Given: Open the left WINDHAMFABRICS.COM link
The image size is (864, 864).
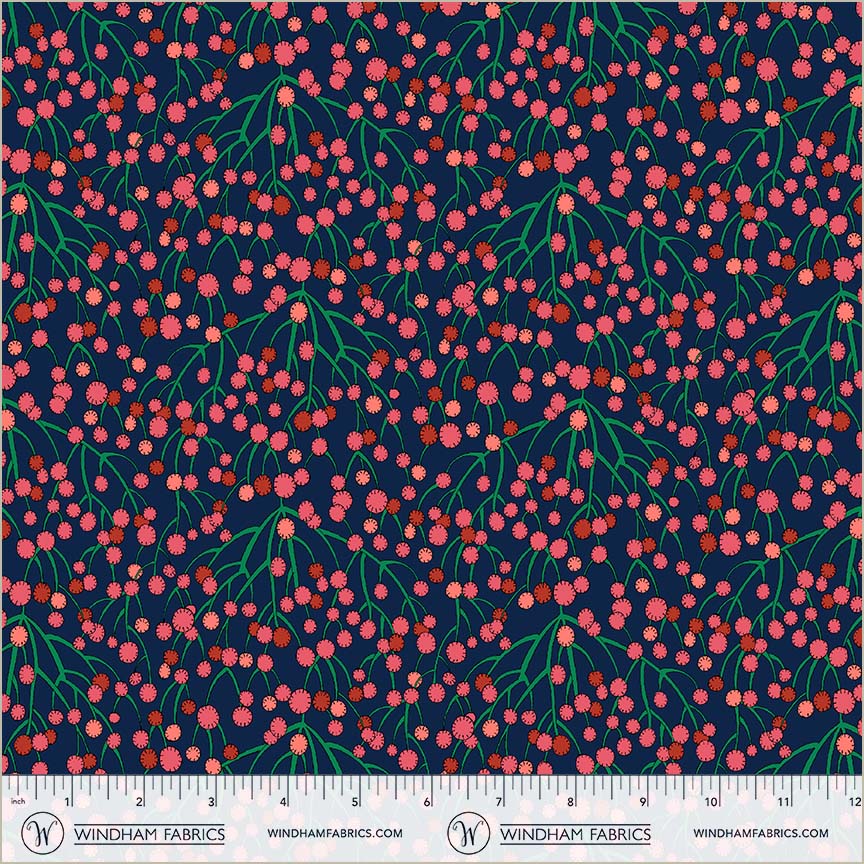Looking at the screenshot, I should point(335,834).
